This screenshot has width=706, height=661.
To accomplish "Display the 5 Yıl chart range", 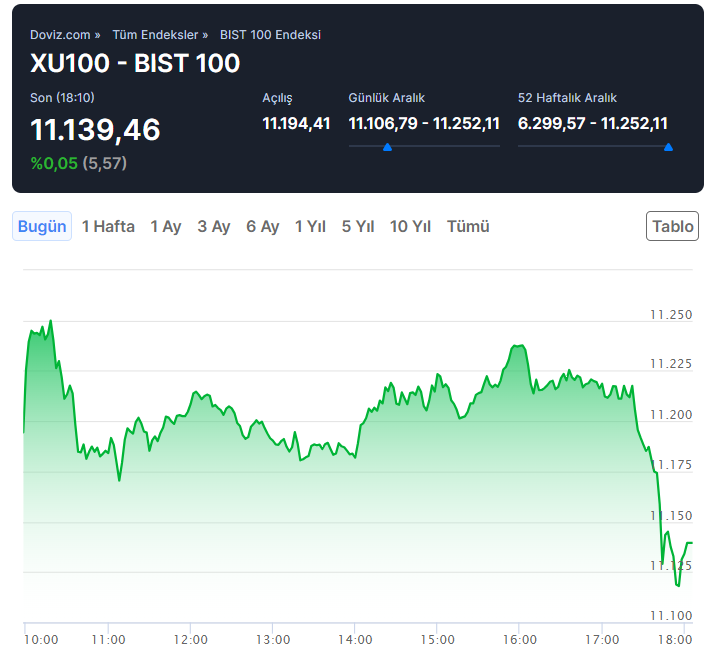I will [x=358, y=226].
